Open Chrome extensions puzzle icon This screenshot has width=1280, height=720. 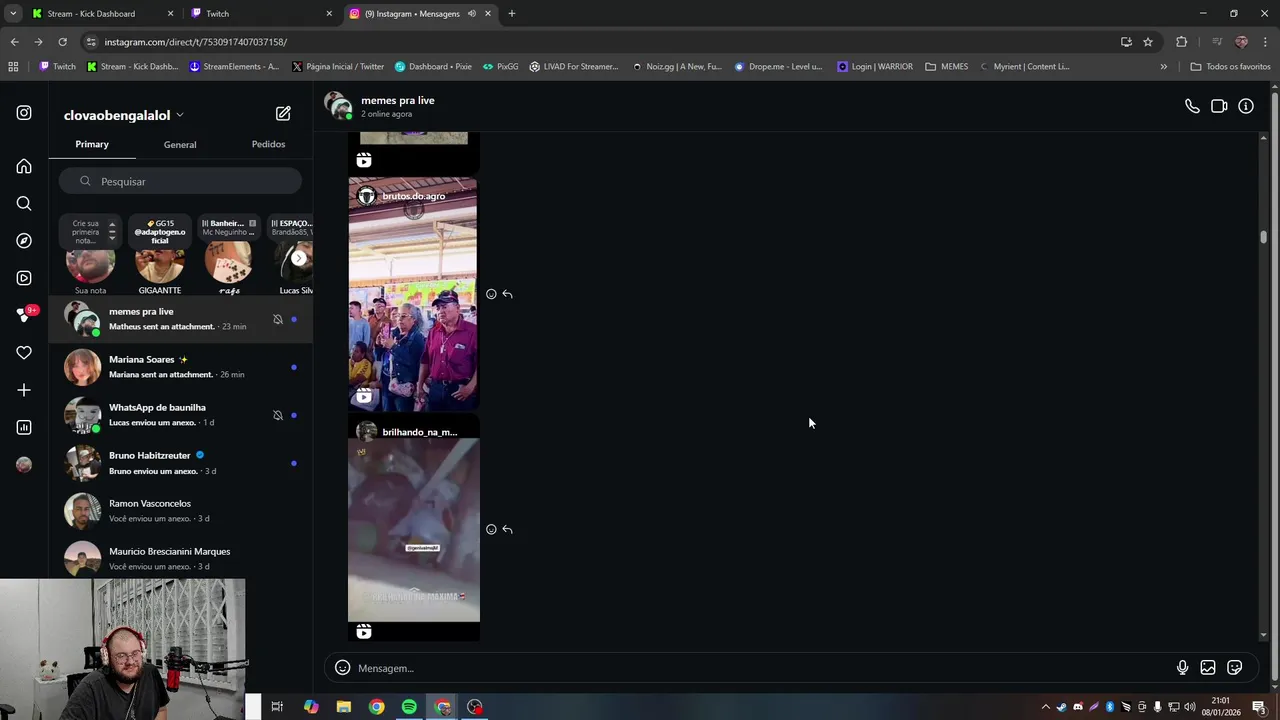click(x=1182, y=42)
